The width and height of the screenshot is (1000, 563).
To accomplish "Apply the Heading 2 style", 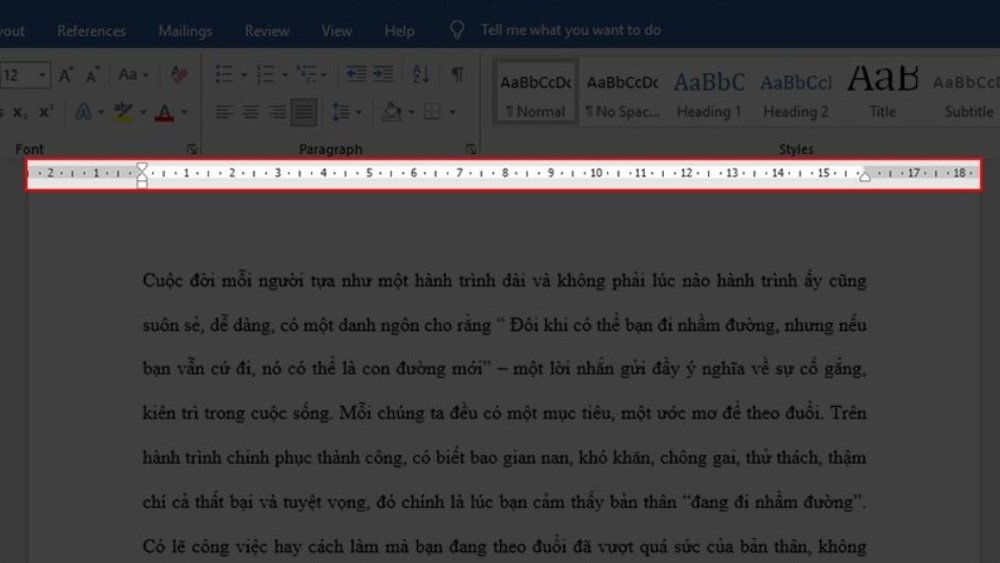I will pyautogui.click(x=796, y=94).
